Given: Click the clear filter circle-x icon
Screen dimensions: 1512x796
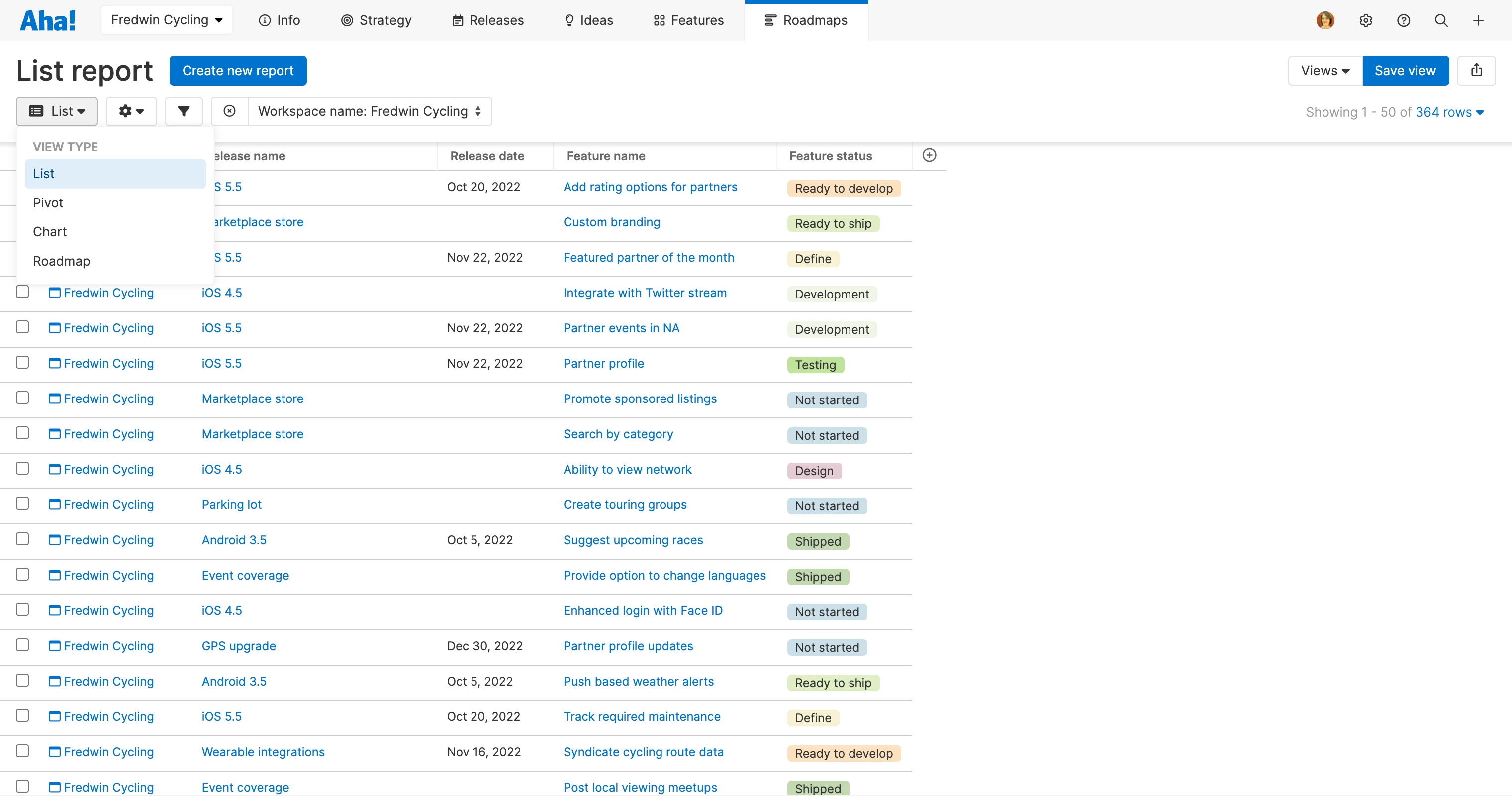Looking at the screenshot, I should click(229, 111).
